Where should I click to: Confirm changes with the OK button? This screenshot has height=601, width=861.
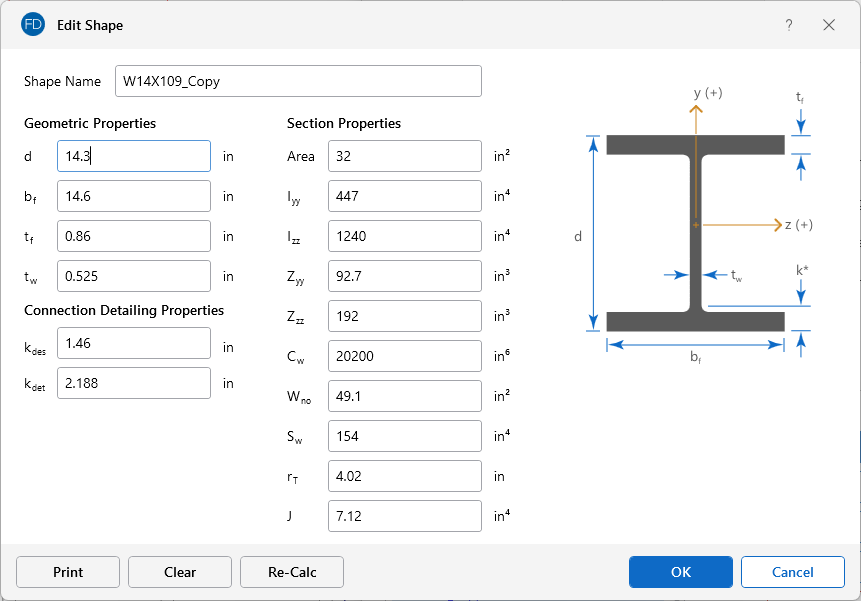[680, 572]
